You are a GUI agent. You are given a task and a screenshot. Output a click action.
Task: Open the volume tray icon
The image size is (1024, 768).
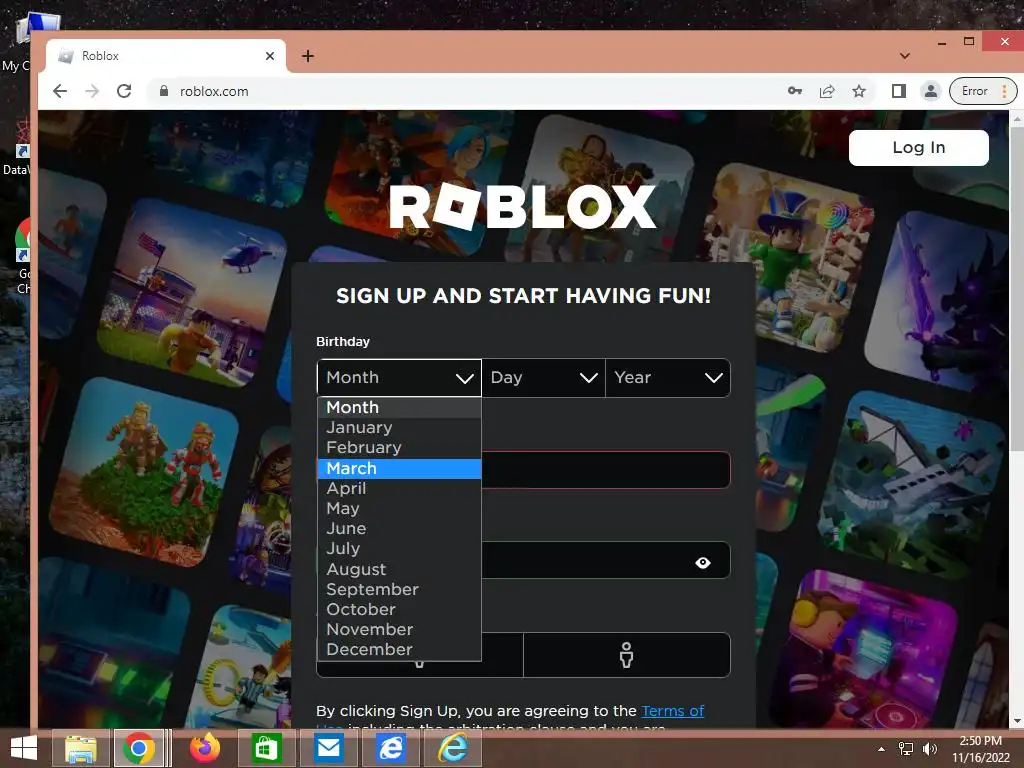tap(929, 749)
